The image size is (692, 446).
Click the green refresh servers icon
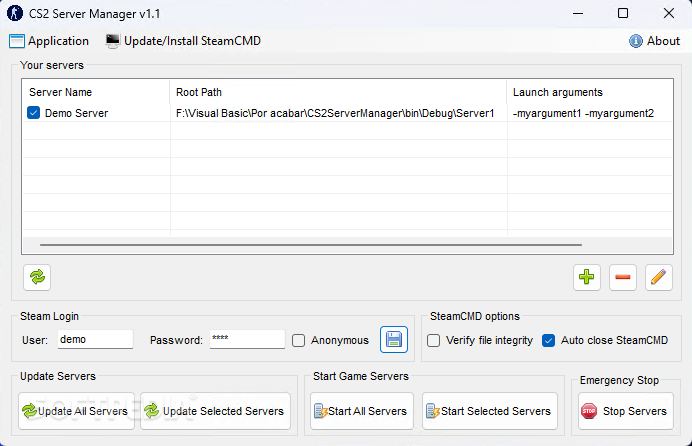(37, 277)
